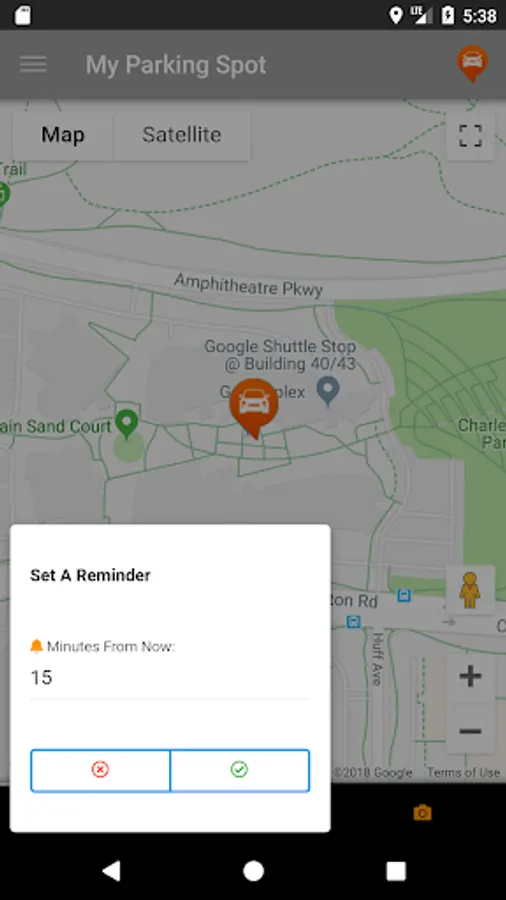The height and width of the screenshot is (900, 506).
Task: Click the green Sand Court location pin
Action: coord(127,424)
